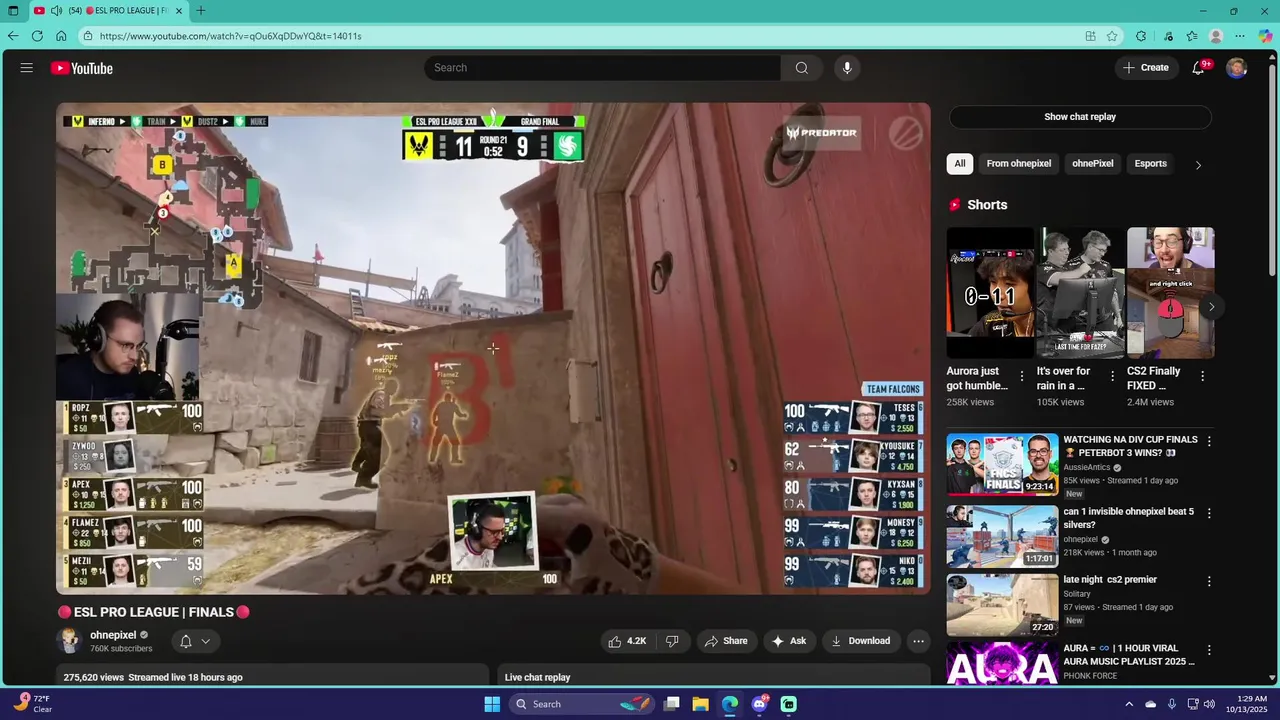The width and height of the screenshot is (1280, 720).
Task: Open the late night cs2 premier thumbnail
Action: pos(1002,605)
